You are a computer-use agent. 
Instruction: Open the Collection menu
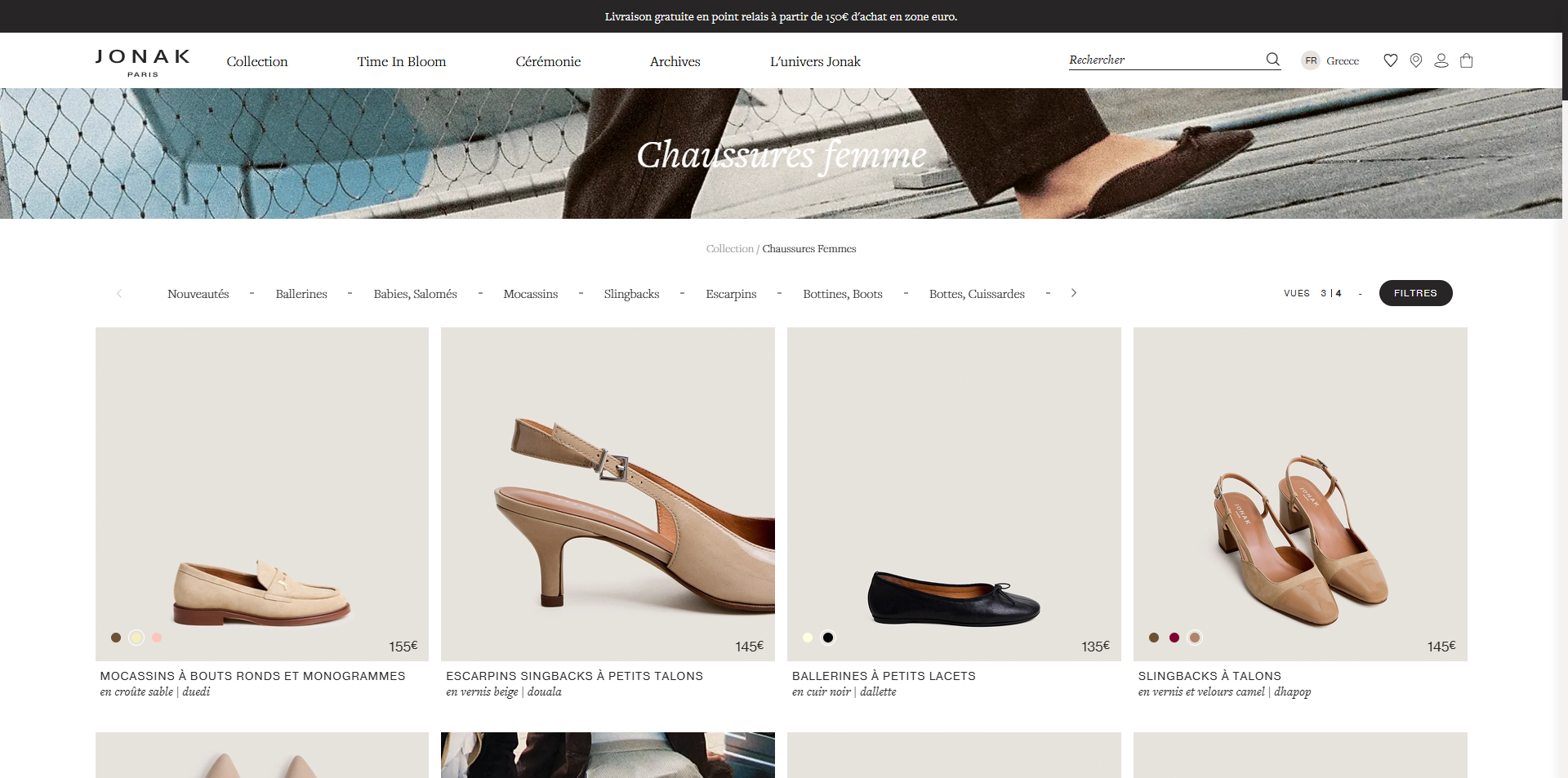pyautogui.click(x=257, y=61)
